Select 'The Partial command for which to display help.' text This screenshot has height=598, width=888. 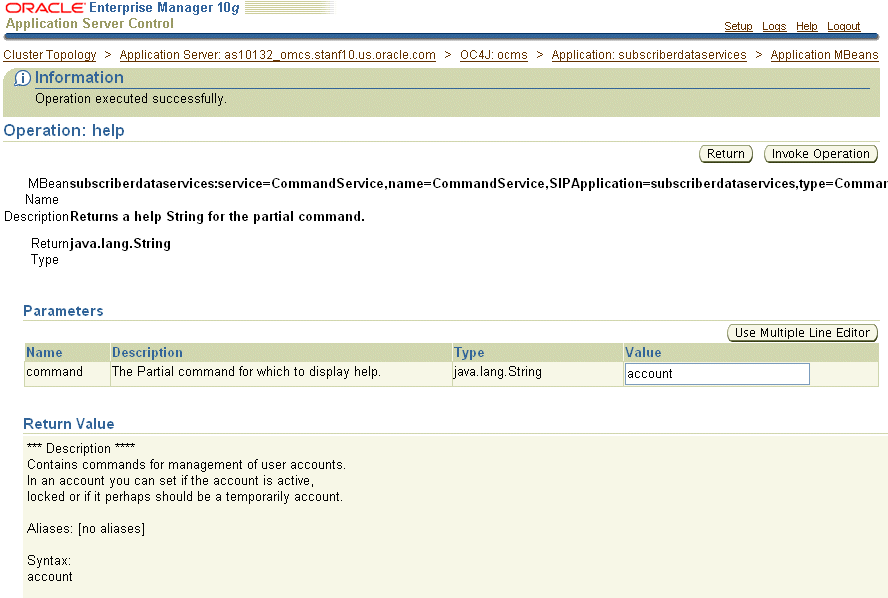(246, 371)
